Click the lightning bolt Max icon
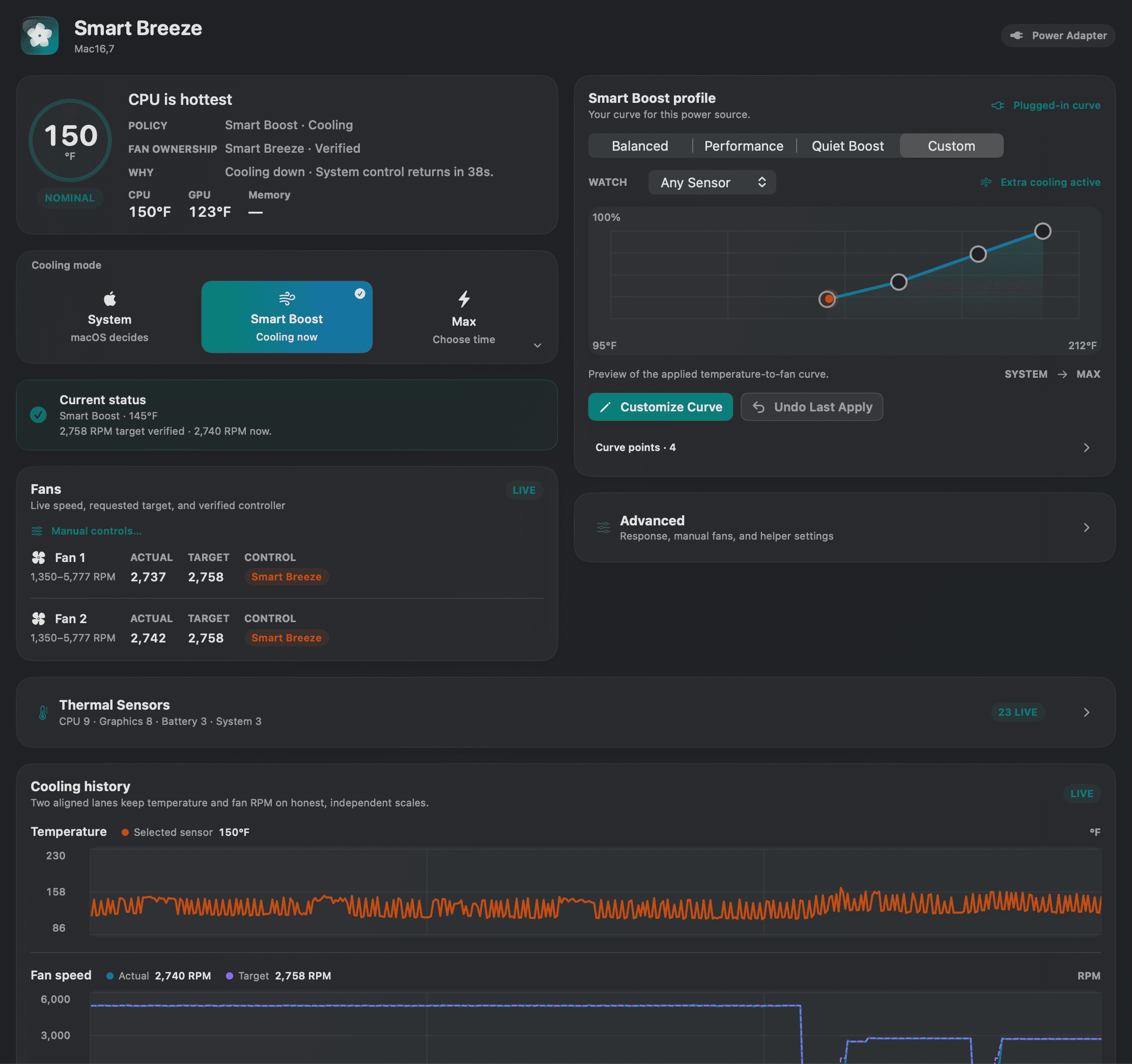The width and height of the screenshot is (1132, 1064). pyautogui.click(x=464, y=299)
